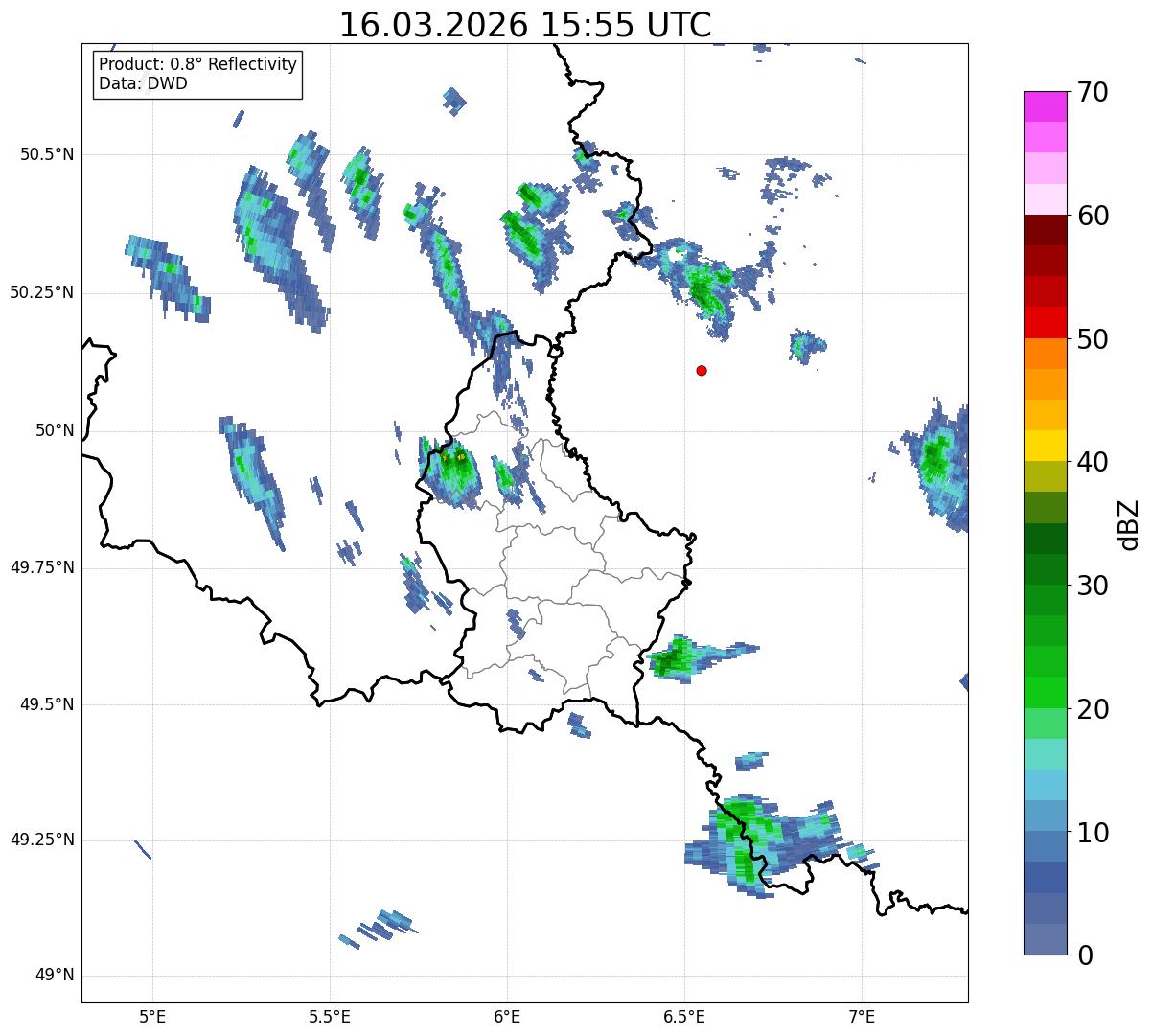Click the longitude label 5.5°E
Screen dimensions: 1152x1036
click(x=330, y=1016)
